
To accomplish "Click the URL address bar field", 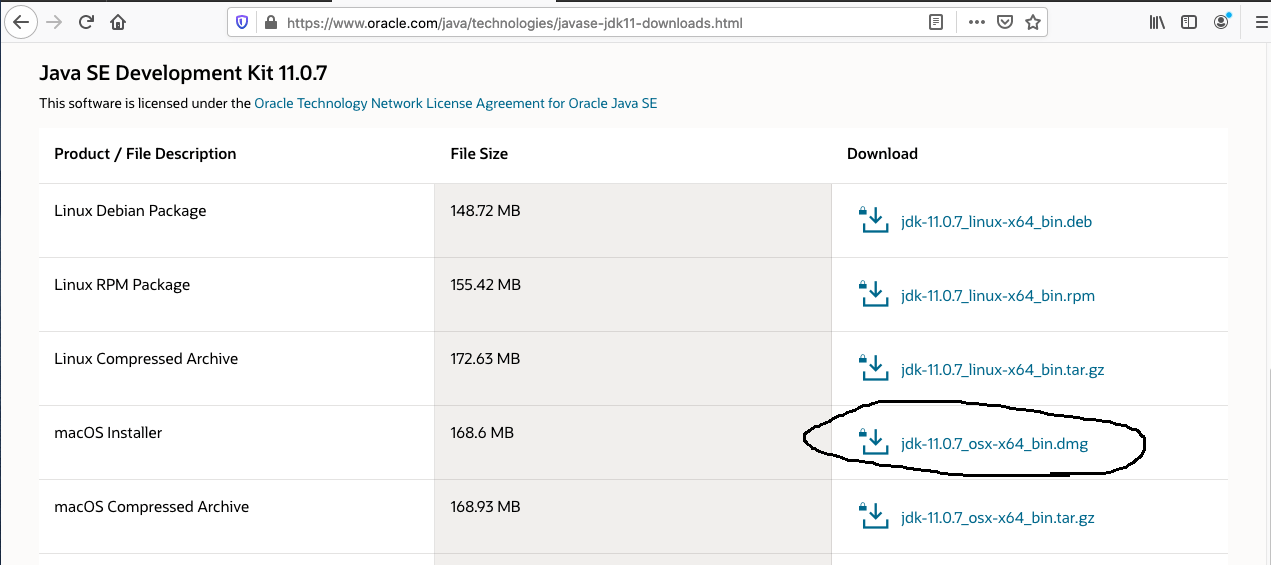I will (x=600, y=21).
